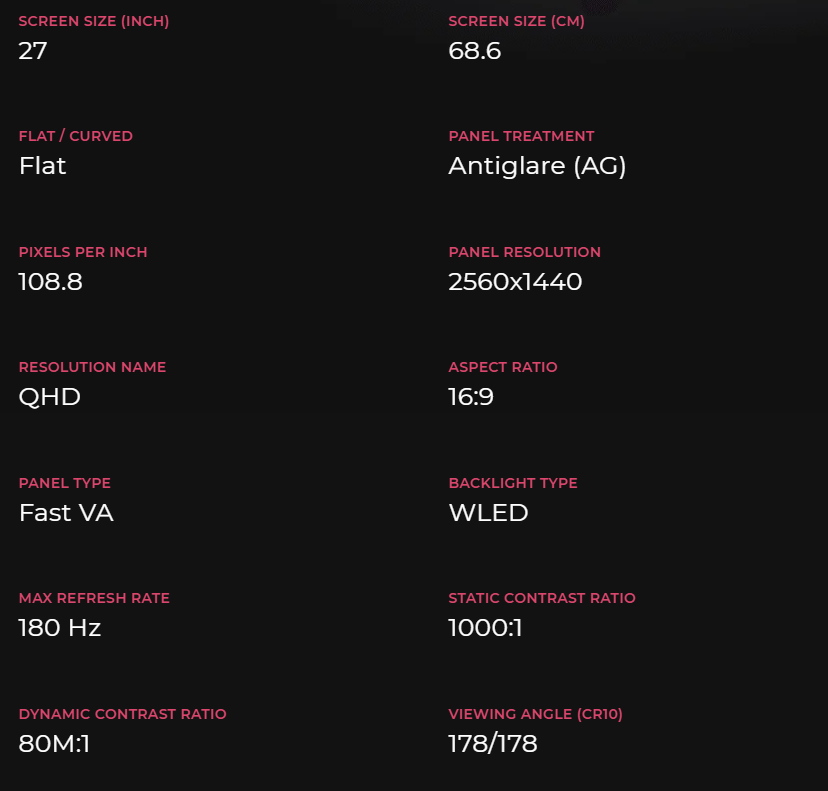Select the Resolution Name heading
The width and height of the screenshot is (828, 791).
point(92,367)
